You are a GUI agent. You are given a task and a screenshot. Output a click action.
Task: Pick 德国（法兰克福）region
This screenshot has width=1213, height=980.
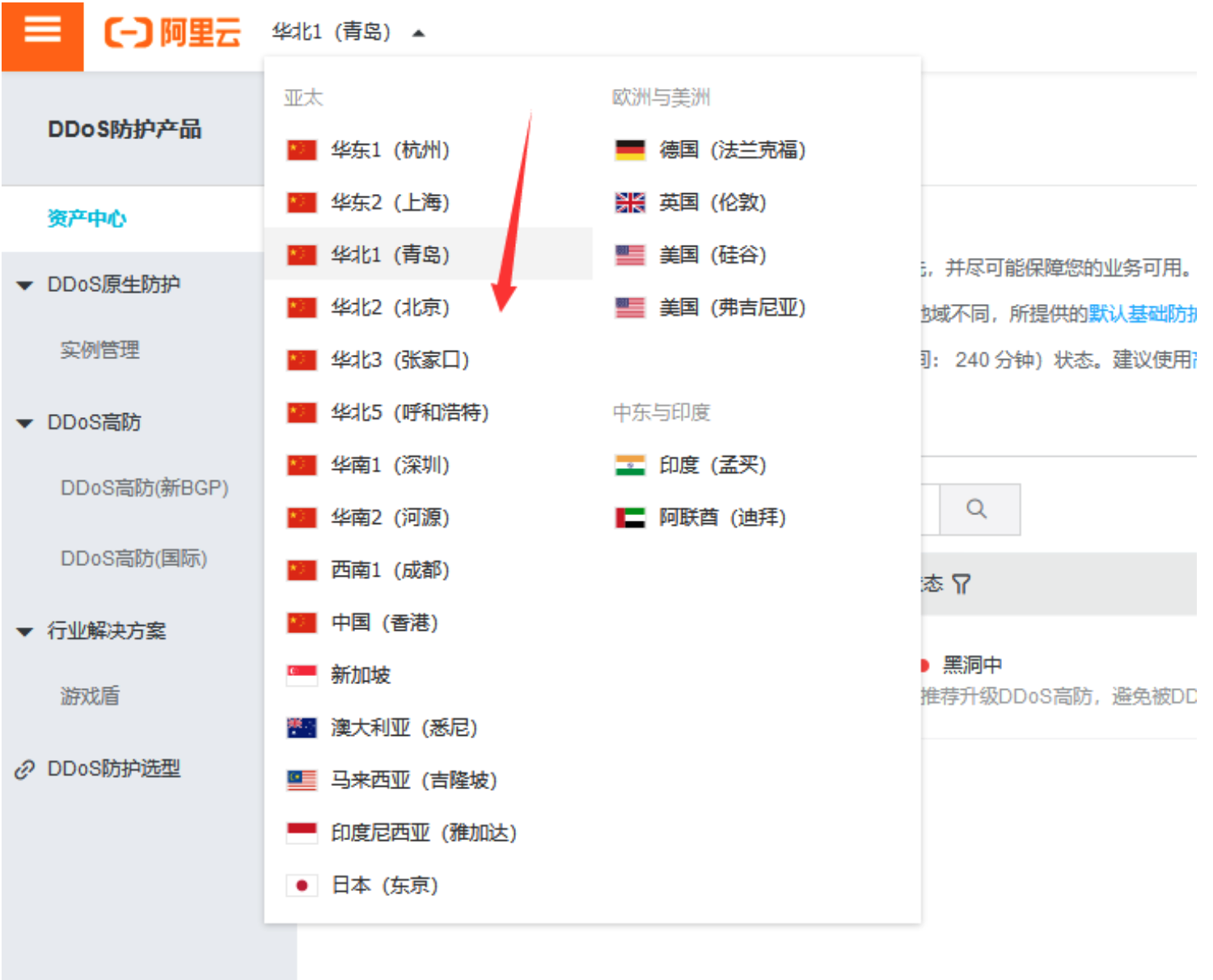pos(756,150)
